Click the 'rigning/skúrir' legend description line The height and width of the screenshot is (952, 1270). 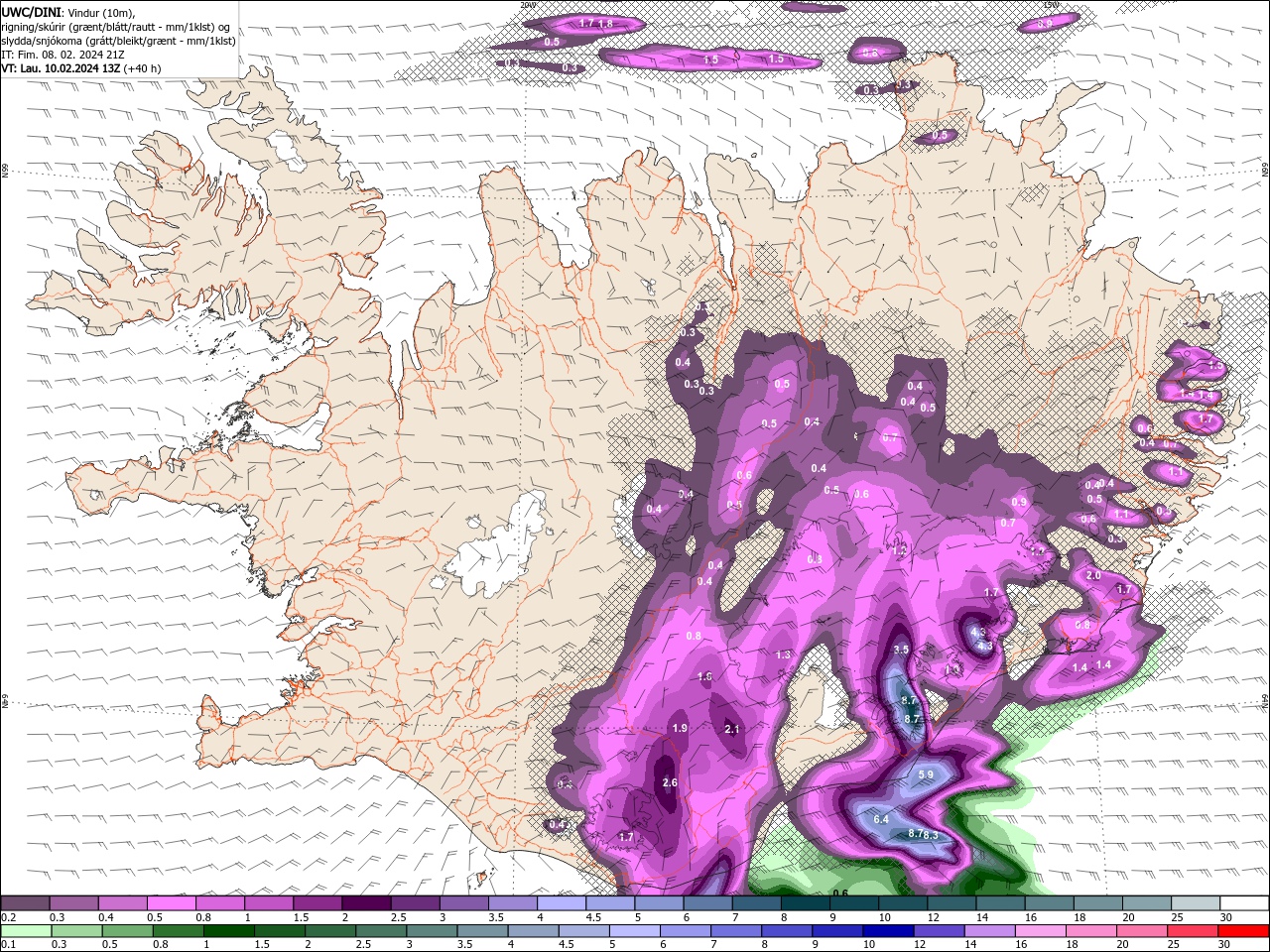click(115, 26)
